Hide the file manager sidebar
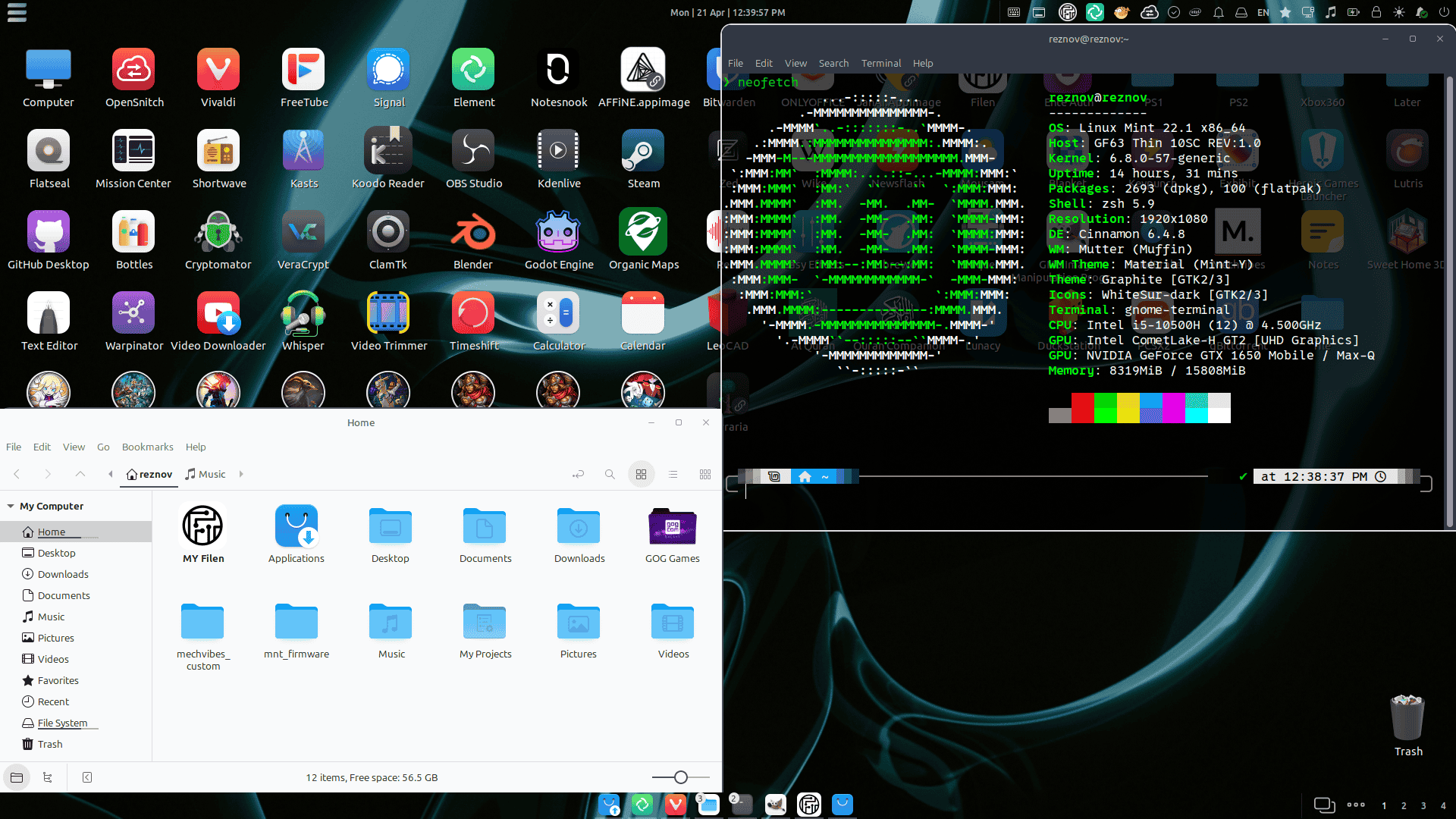The image size is (1456, 819). 87,777
